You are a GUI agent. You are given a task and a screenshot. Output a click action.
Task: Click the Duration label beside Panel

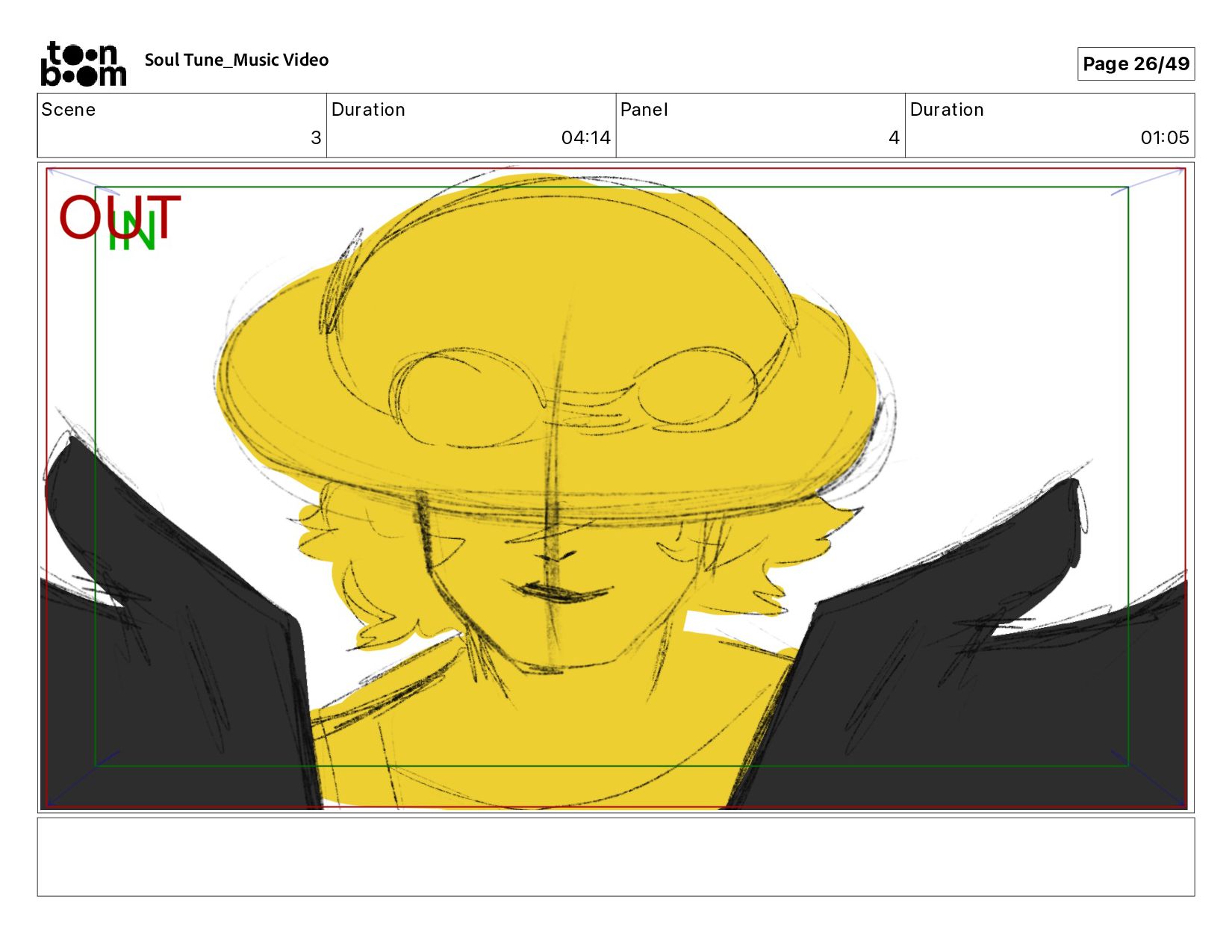pos(947,110)
